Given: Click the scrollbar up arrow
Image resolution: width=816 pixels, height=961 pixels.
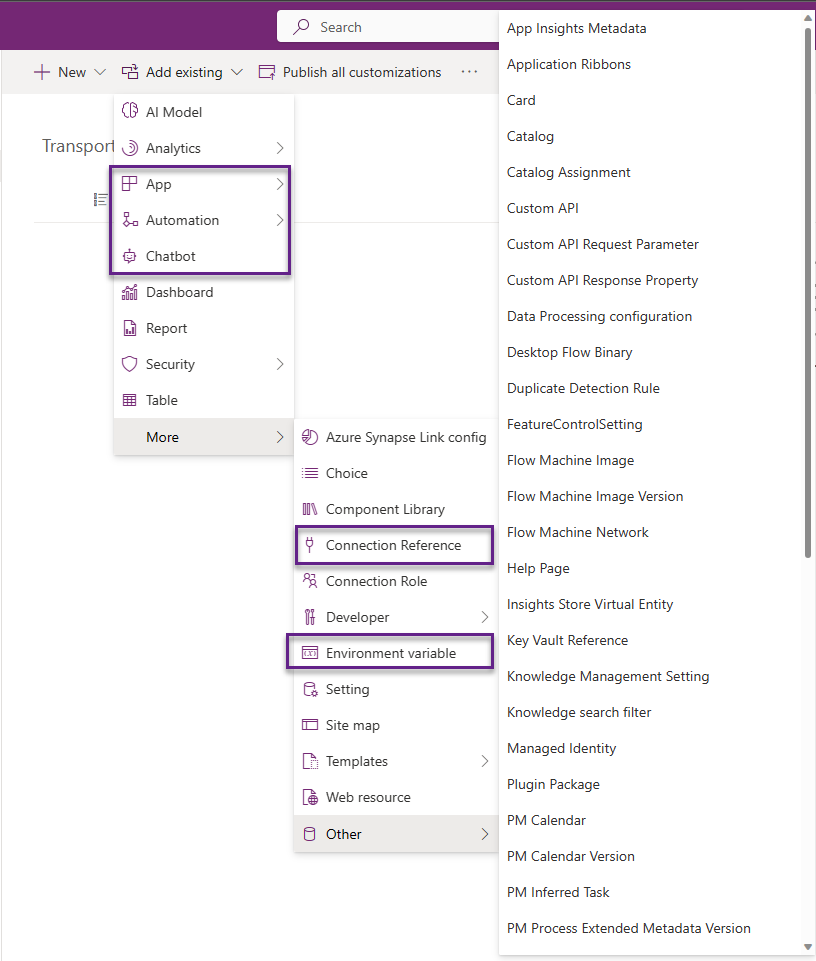Looking at the screenshot, I should (808, 18).
